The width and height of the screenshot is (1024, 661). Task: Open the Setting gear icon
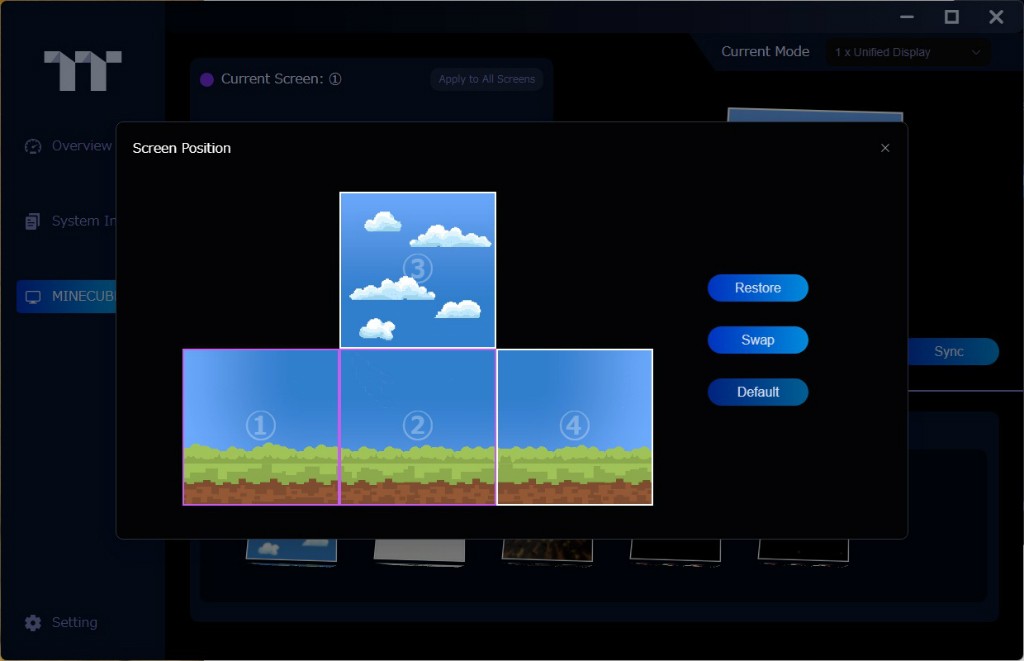click(33, 623)
